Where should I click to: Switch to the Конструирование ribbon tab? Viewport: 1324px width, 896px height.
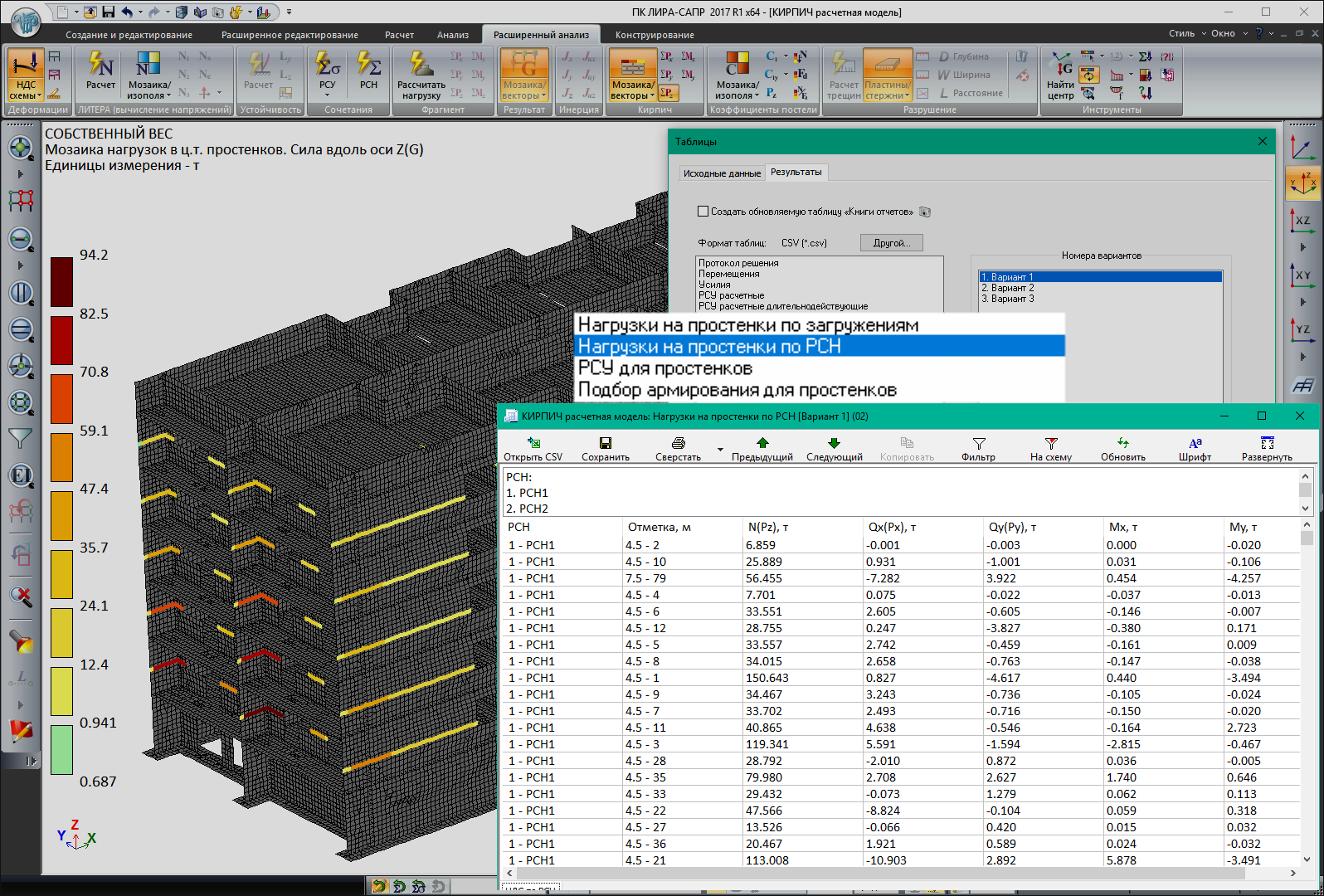[x=654, y=35]
